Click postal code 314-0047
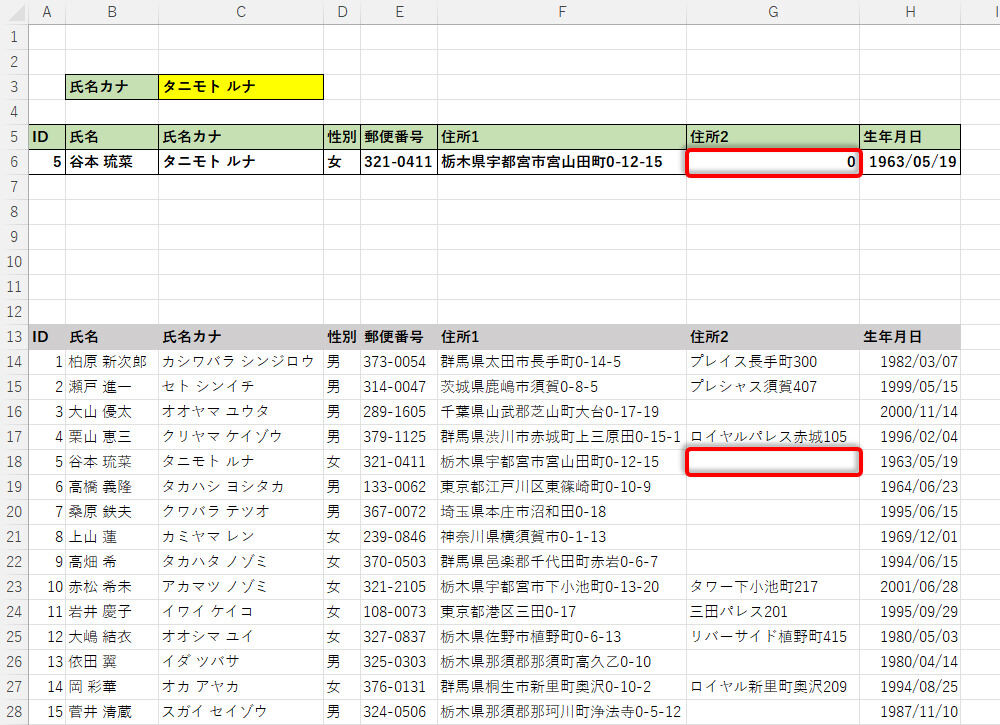This screenshot has width=1000, height=725. point(399,386)
